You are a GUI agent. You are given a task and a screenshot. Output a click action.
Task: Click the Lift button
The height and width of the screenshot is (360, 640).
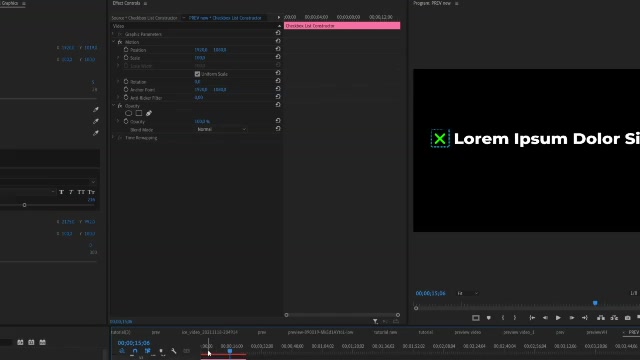[601, 318]
